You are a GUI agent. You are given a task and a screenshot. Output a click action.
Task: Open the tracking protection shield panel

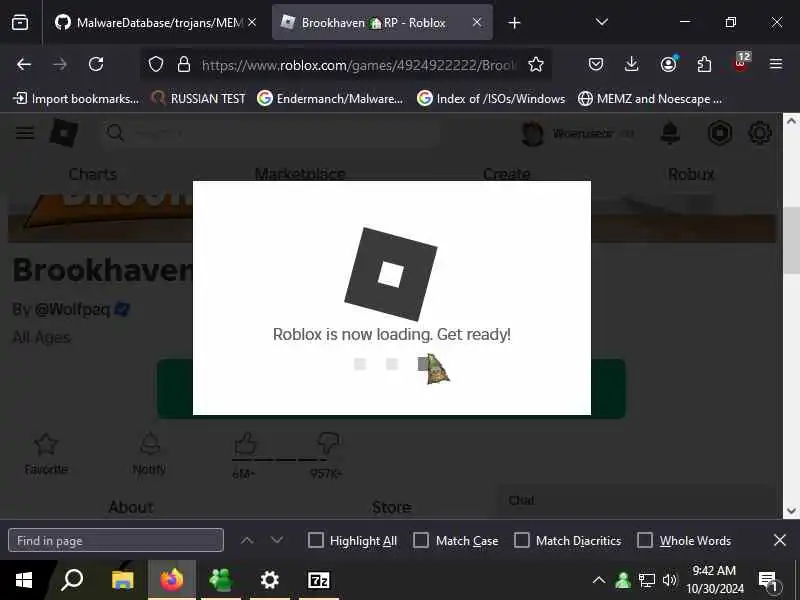[156, 65]
